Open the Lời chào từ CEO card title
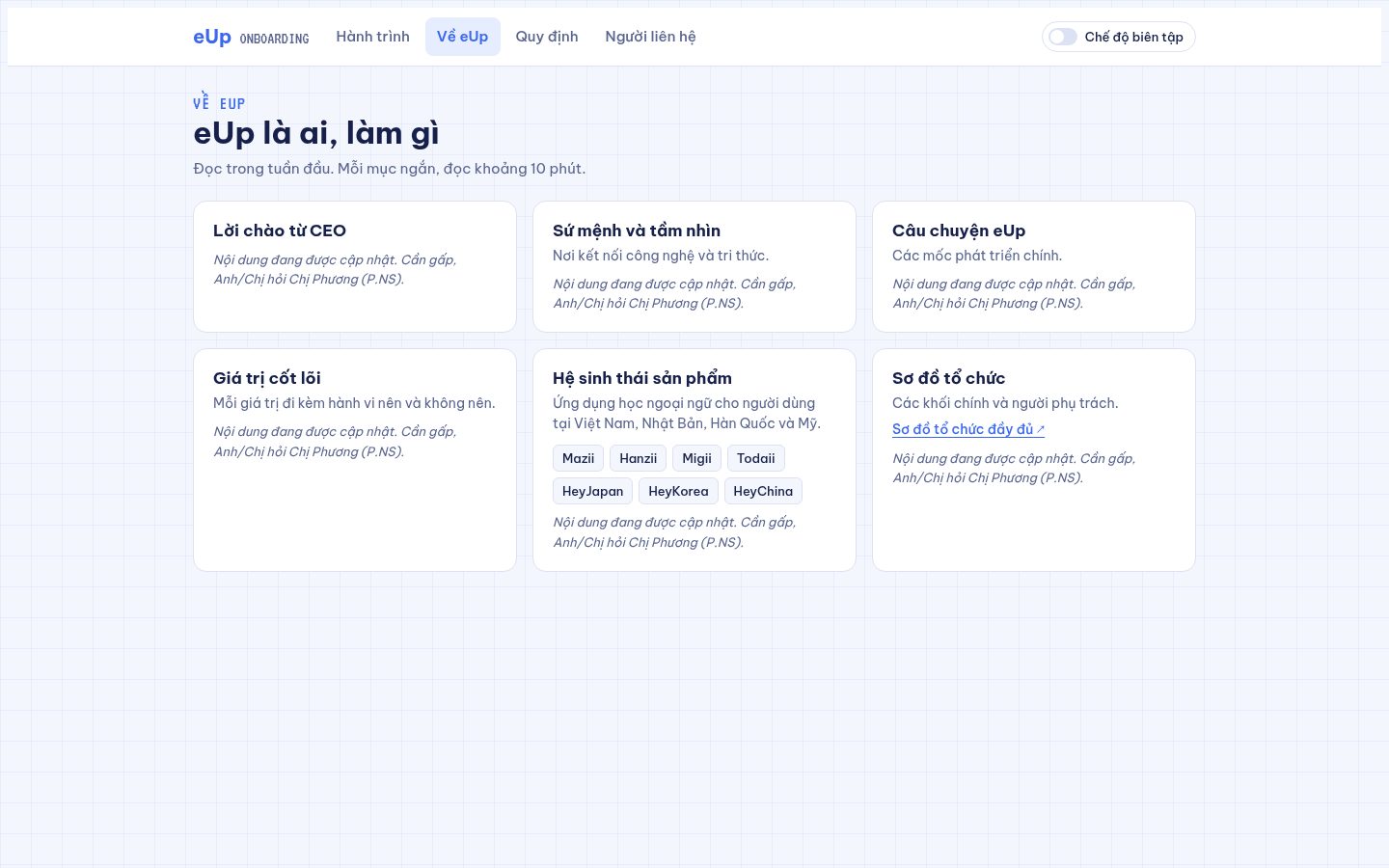Screen dimensions: 1389x868 [x=280, y=231]
